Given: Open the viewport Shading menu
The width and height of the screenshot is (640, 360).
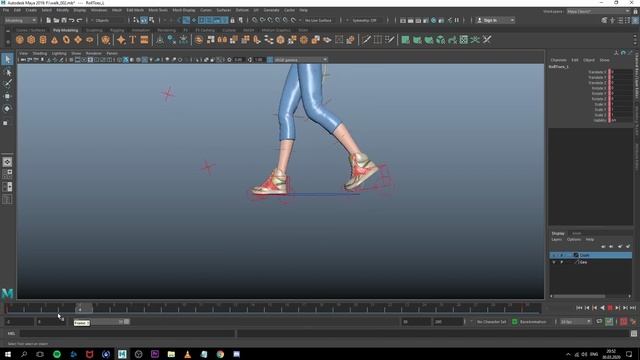Looking at the screenshot, I should tap(40, 53).
